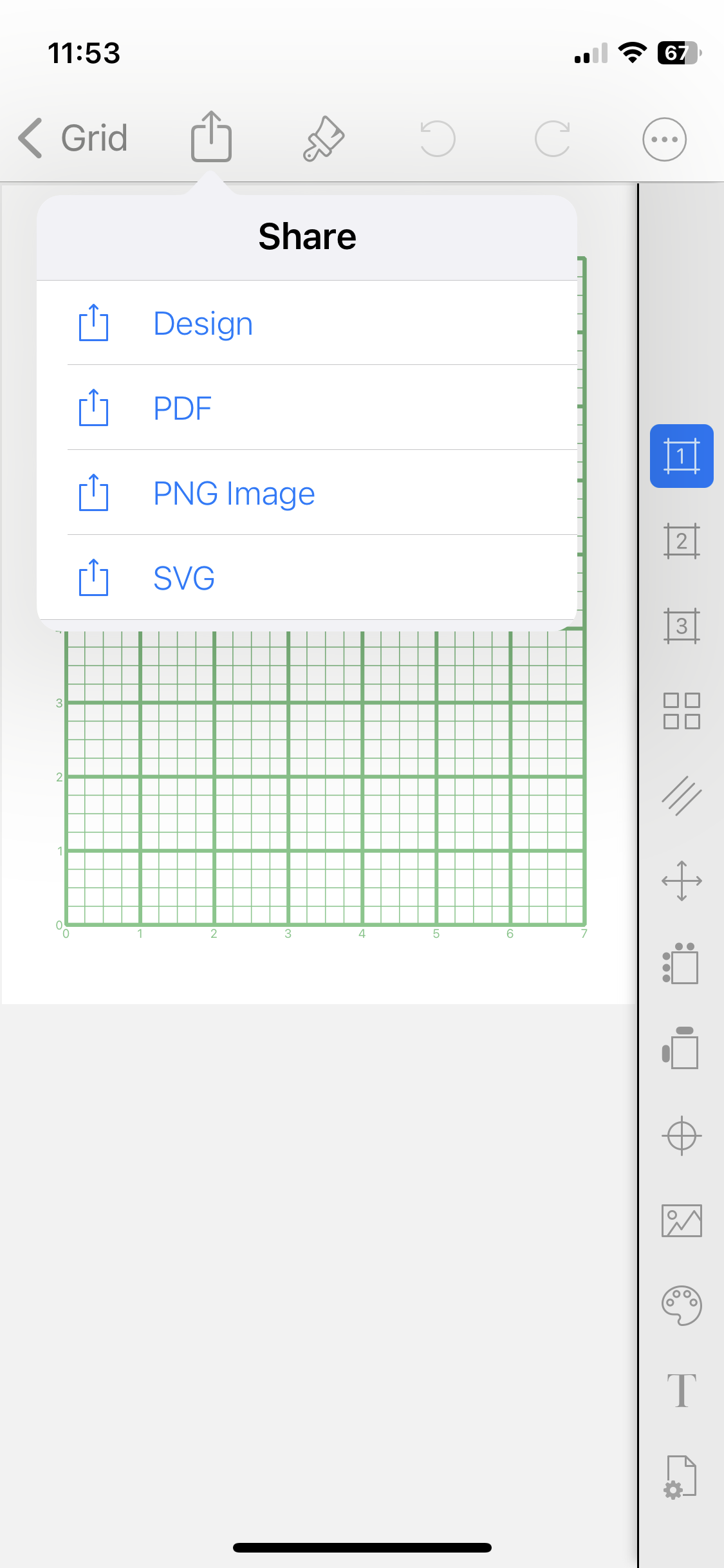Click the Share icon in the toolbar
The height and width of the screenshot is (1568, 724).
[211, 136]
